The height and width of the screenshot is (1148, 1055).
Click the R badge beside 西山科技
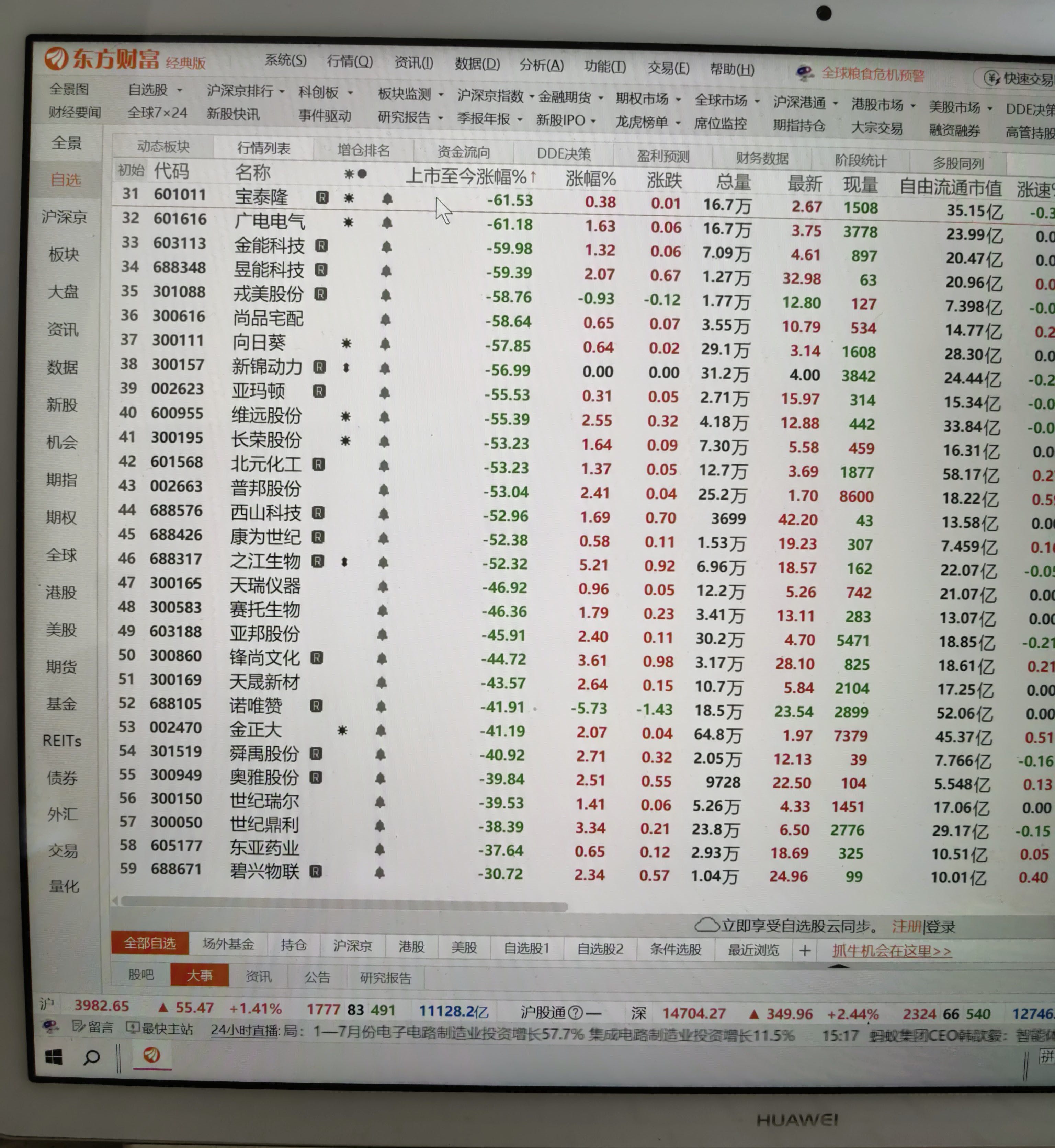pos(318,513)
